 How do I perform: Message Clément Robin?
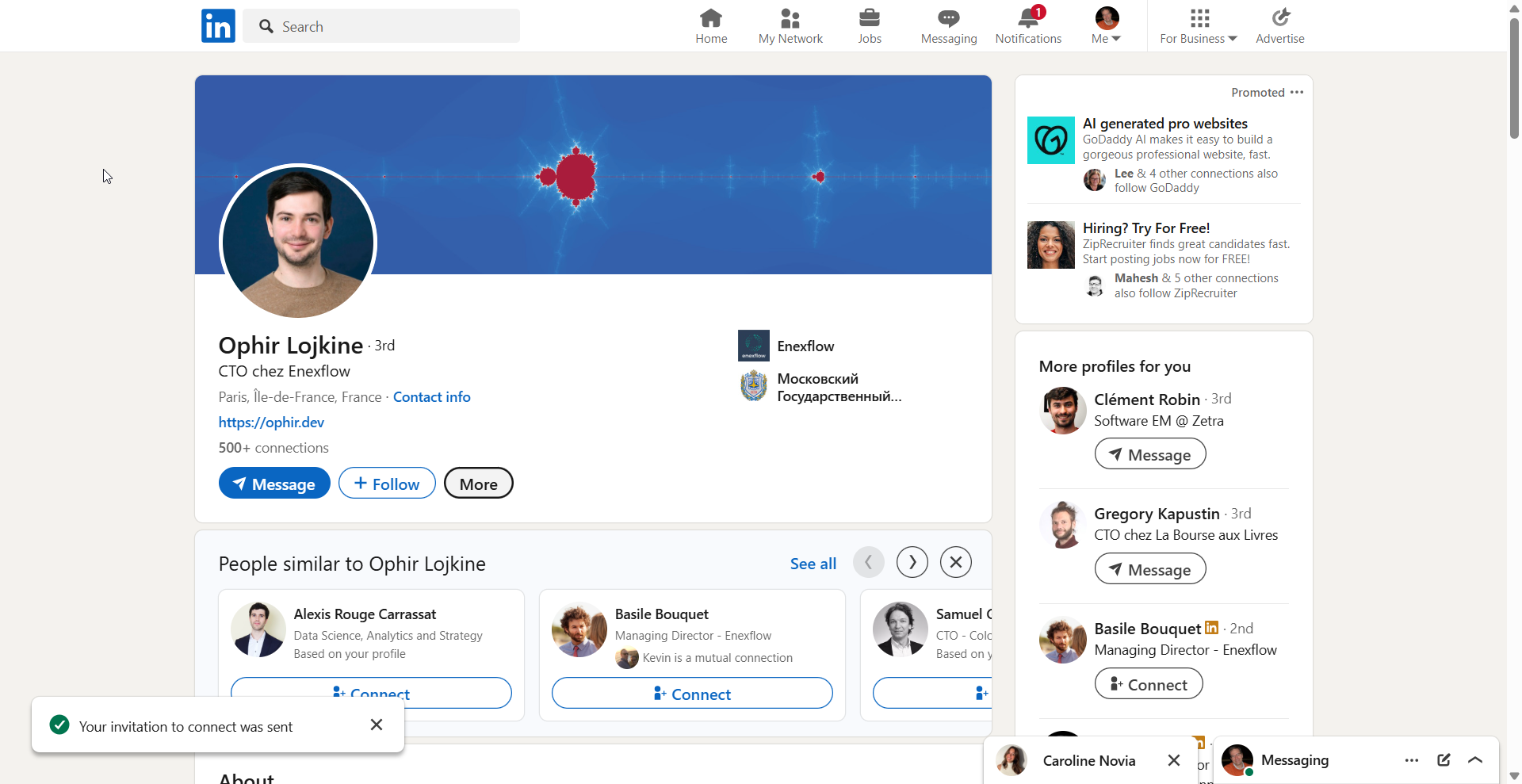point(1150,454)
